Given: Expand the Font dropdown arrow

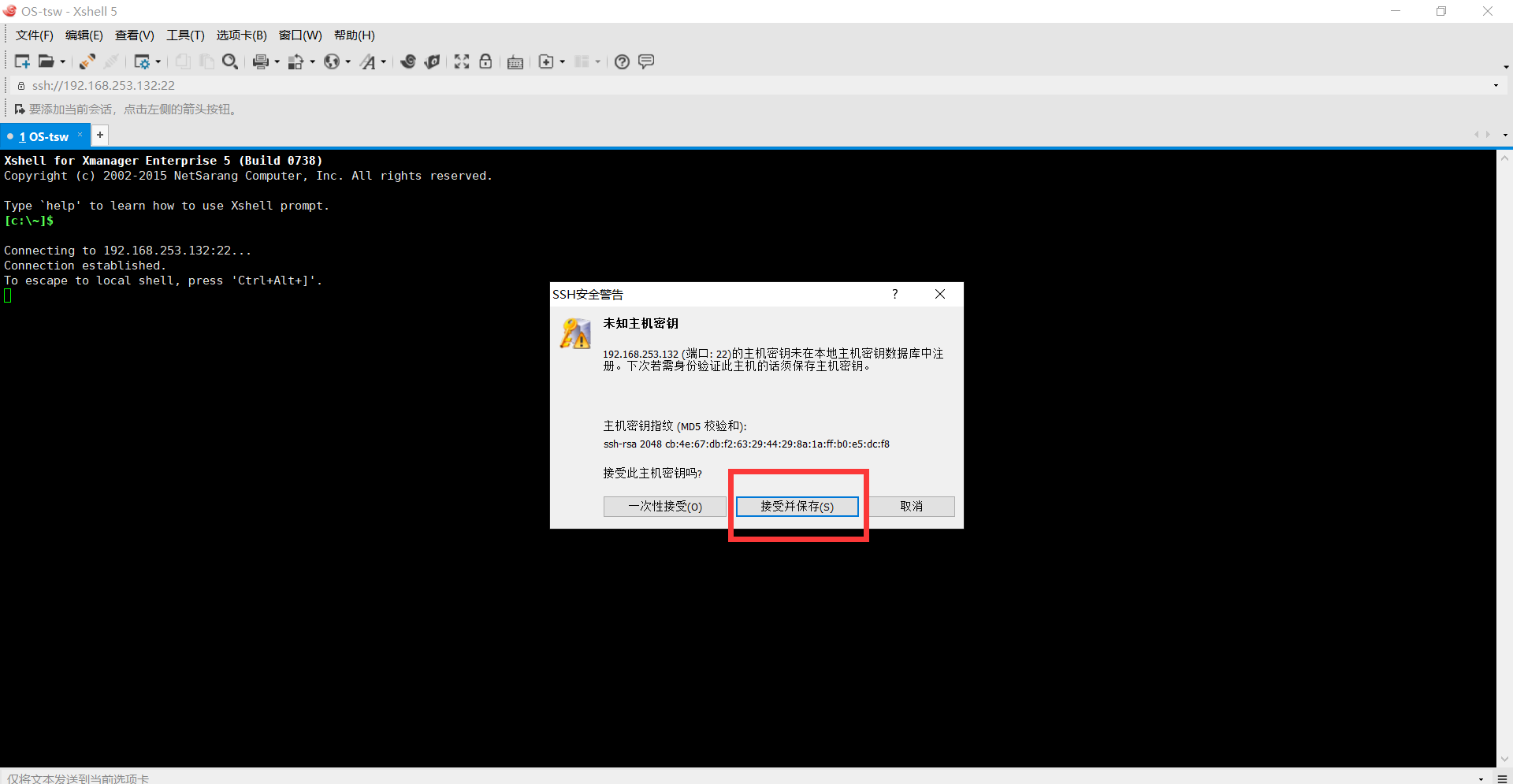Looking at the screenshot, I should pyautogui.click(x=384, y=61).
